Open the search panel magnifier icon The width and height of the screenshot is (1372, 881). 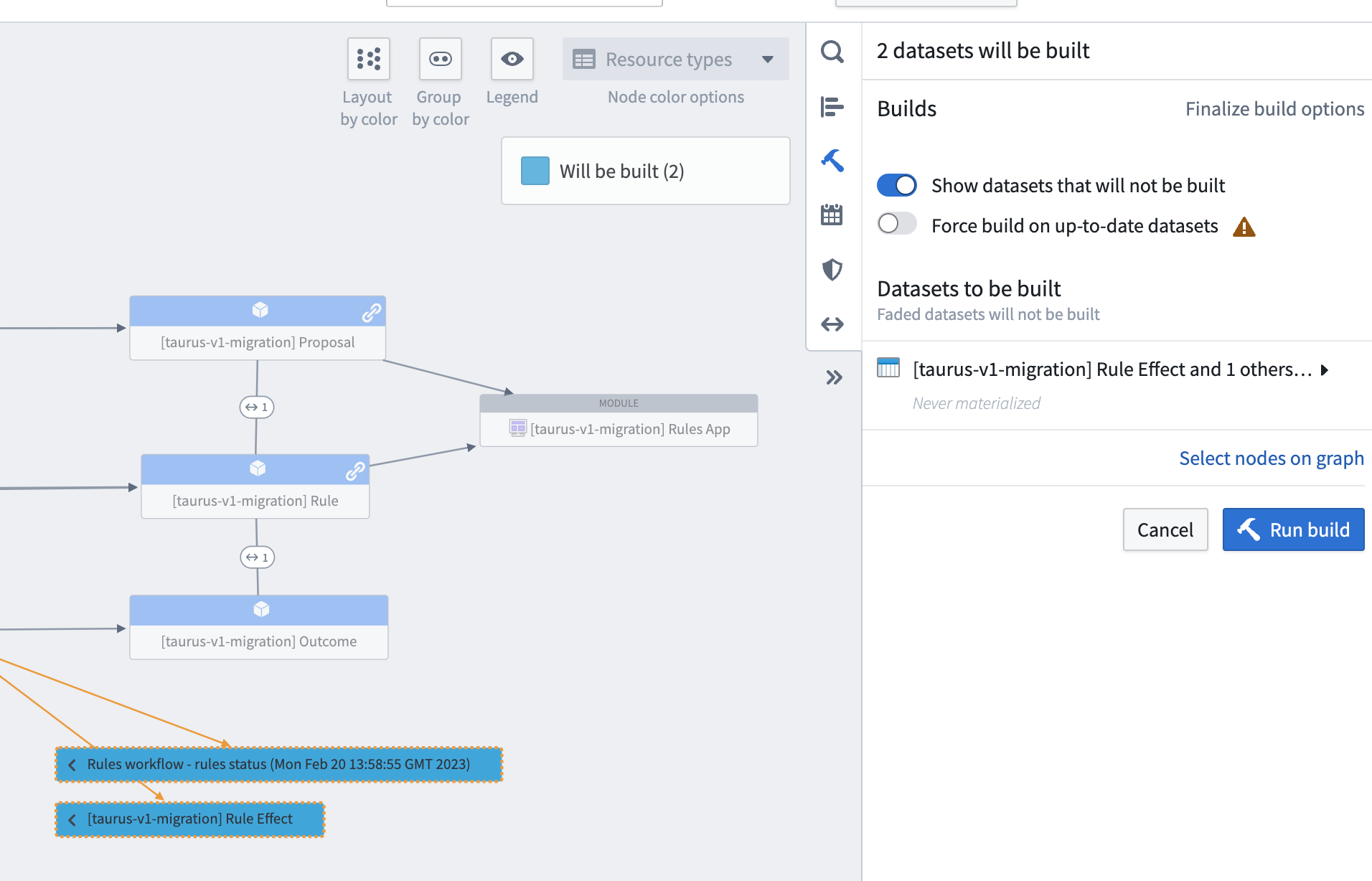832,52
